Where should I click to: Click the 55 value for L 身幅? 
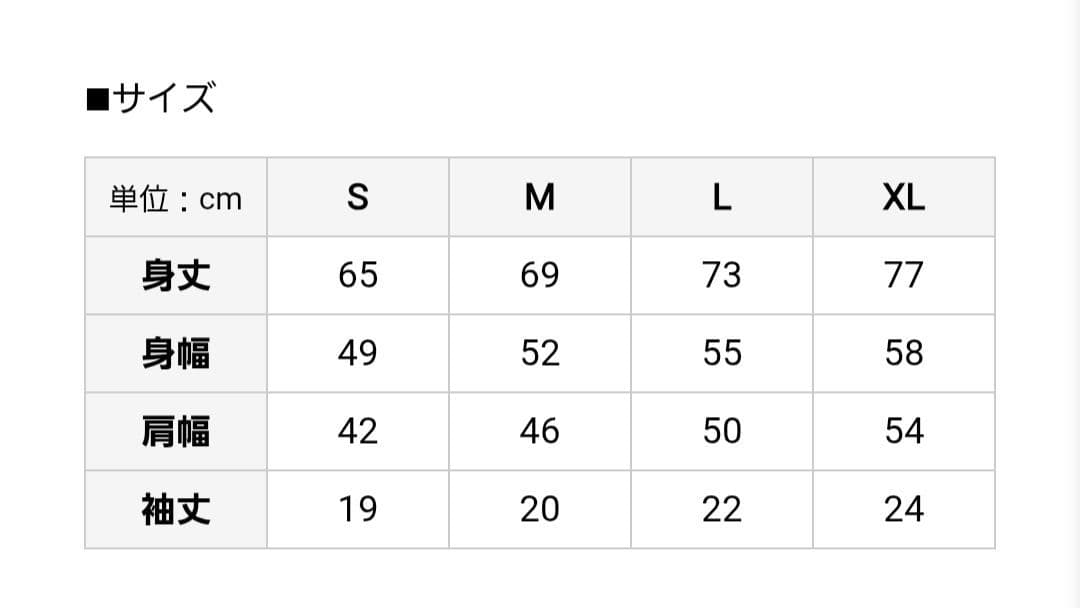click(722, 353)
